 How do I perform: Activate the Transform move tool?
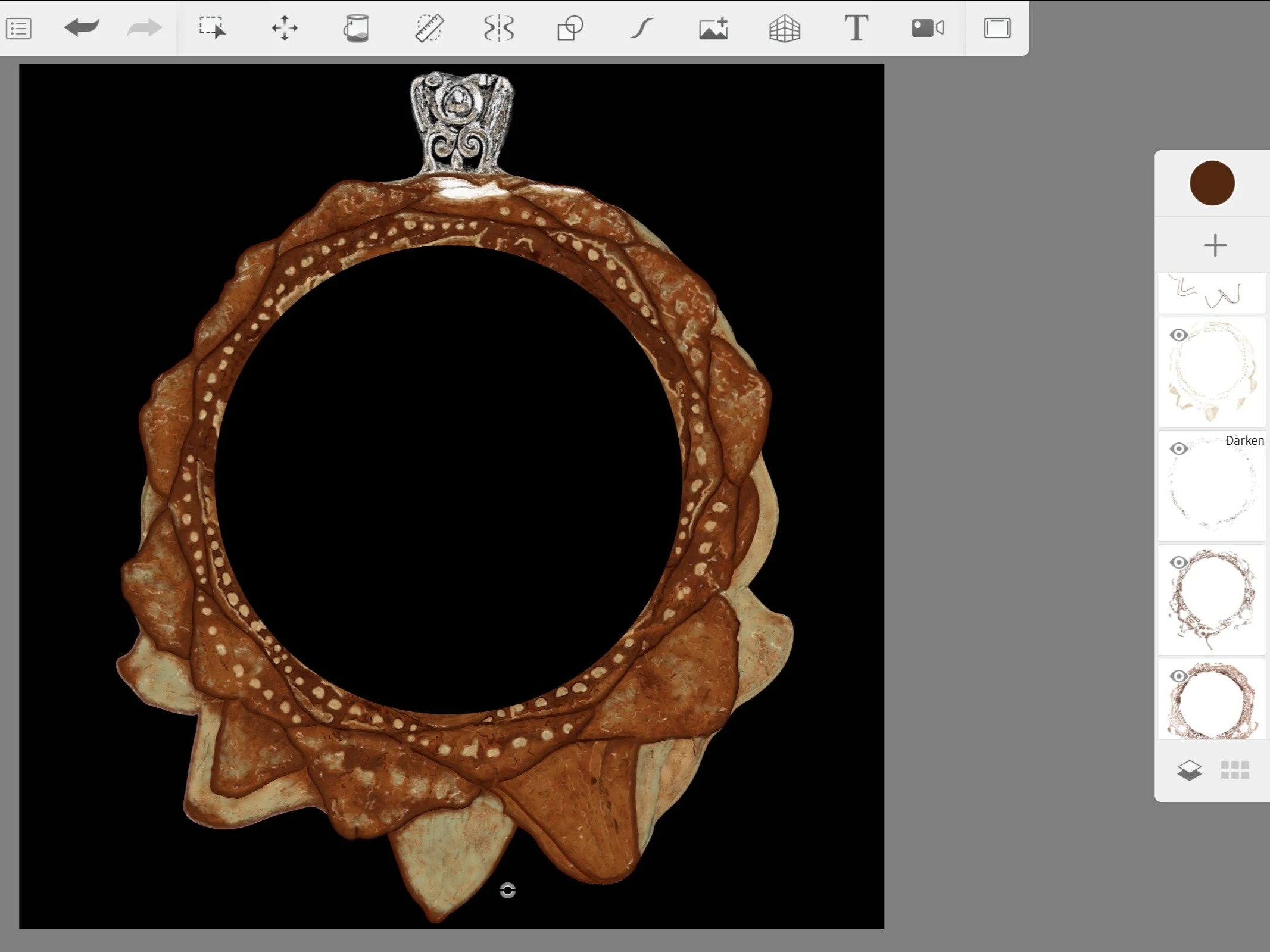click(285, 28)
